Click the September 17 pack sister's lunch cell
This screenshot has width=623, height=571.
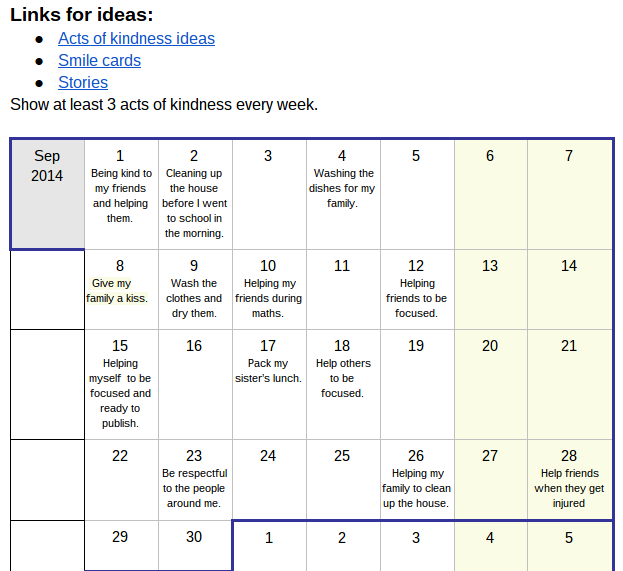(x=269, y=385)
